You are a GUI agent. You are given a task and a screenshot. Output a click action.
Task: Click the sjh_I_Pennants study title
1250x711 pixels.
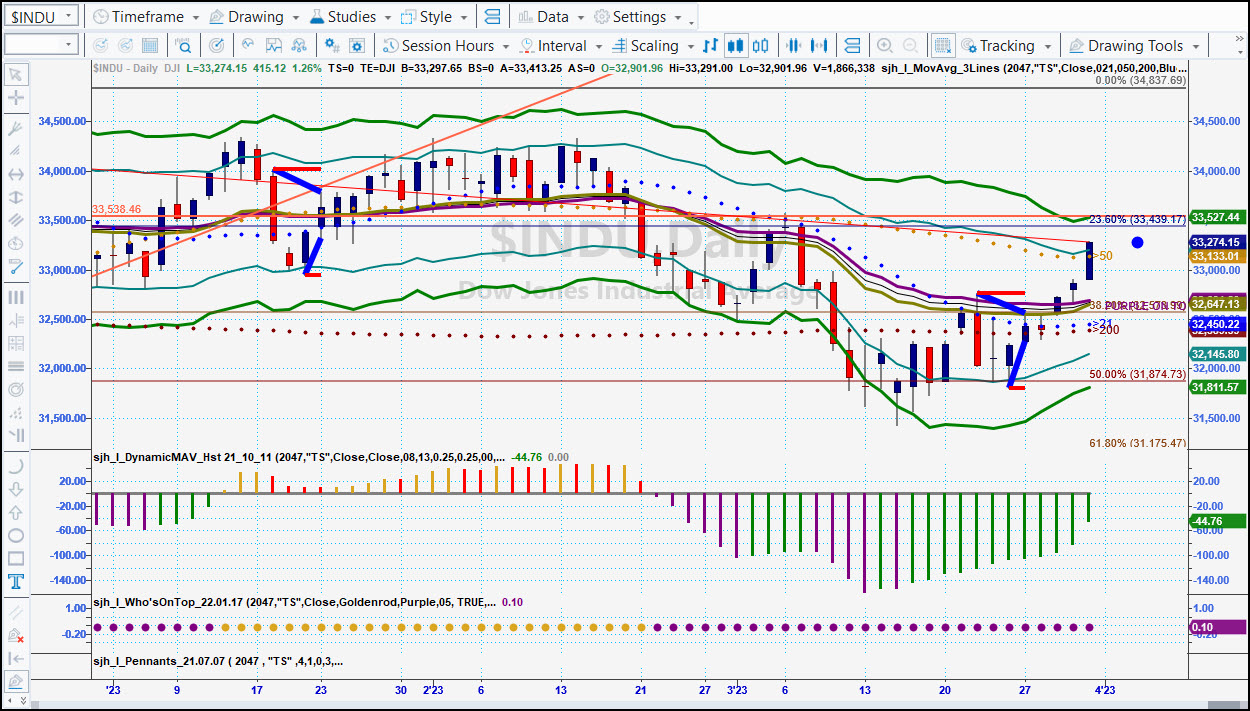point(217,661)
